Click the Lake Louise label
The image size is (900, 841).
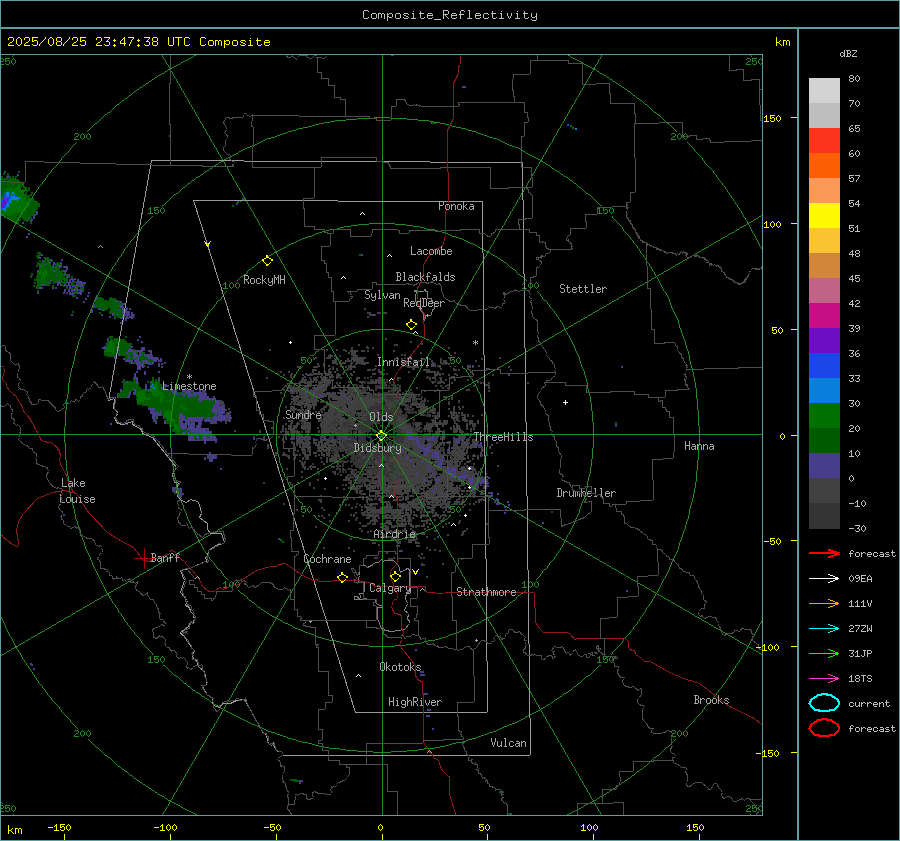(x=78, y=491)
